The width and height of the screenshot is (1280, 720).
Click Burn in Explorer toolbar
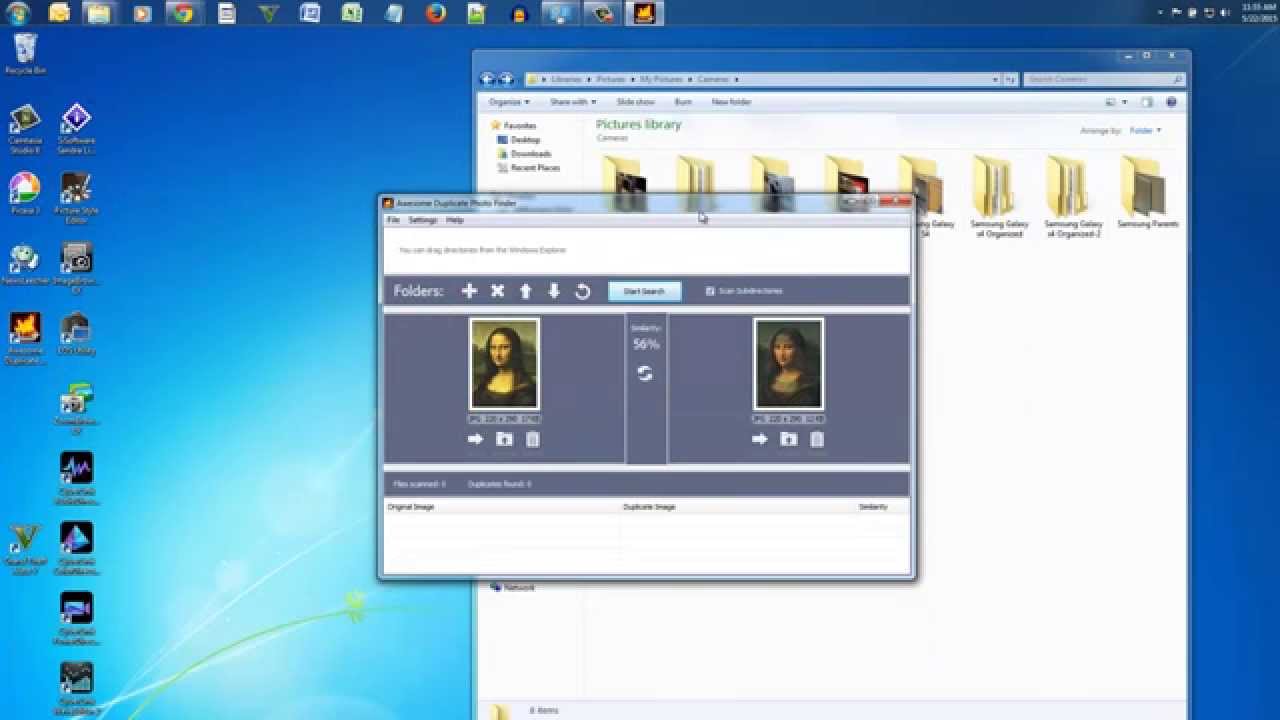(683, 102)
